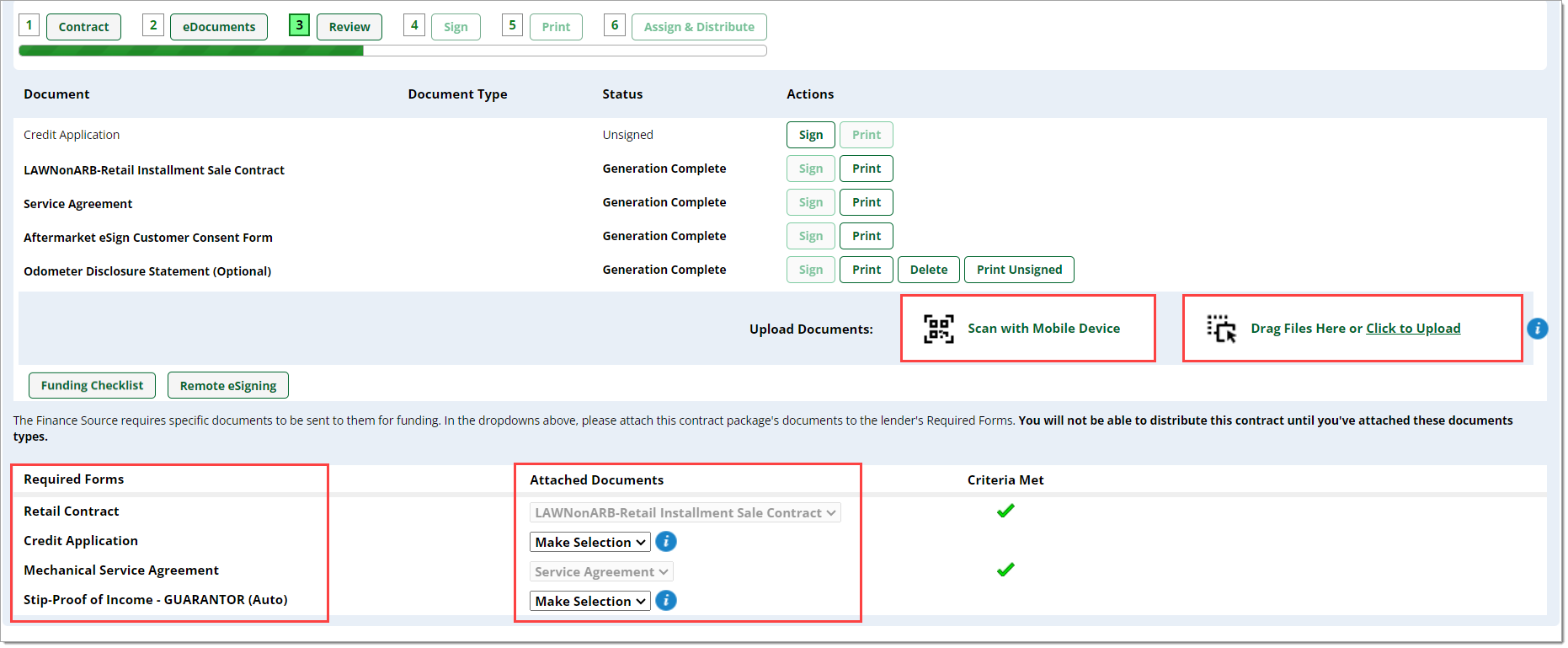Select the Review step tab
1568x648 pixels.
(349, 27)
